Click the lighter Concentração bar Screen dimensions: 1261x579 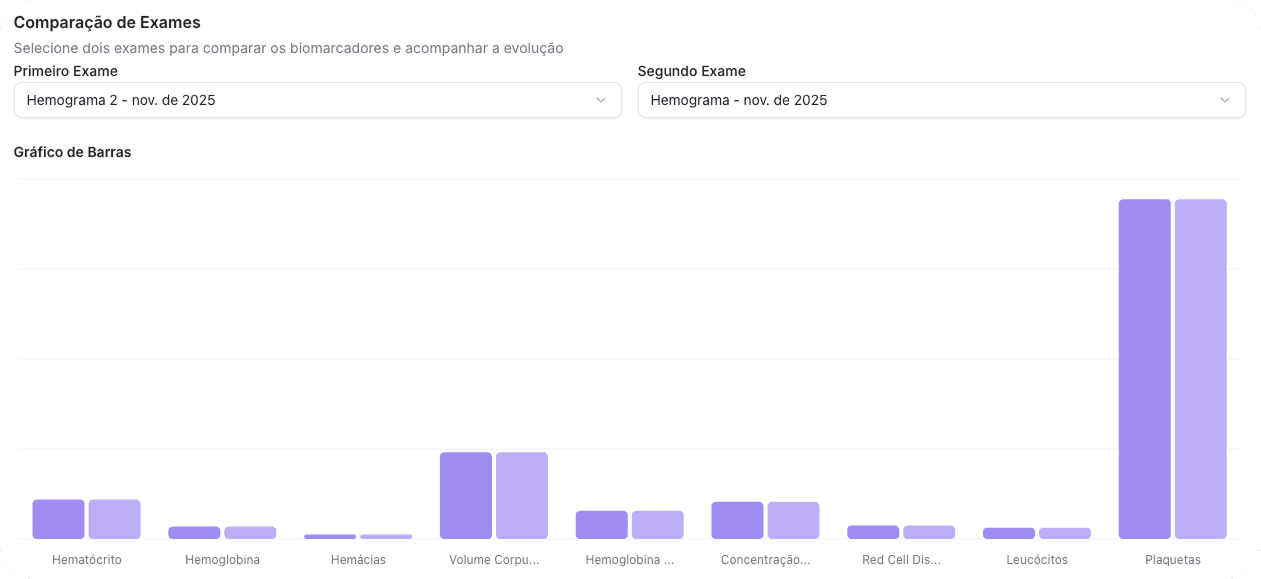click(793, 520)
